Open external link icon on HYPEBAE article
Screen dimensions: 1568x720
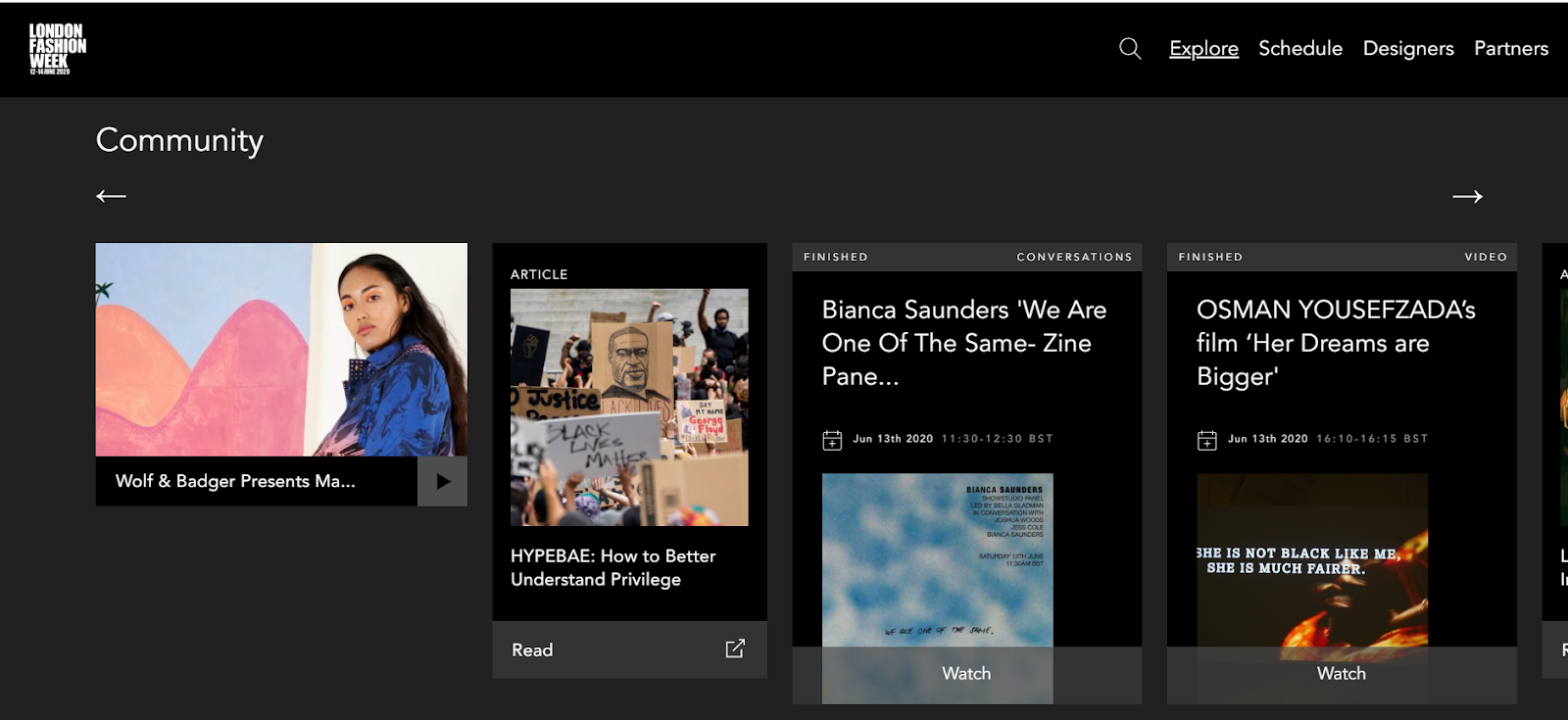pos(735,648)
